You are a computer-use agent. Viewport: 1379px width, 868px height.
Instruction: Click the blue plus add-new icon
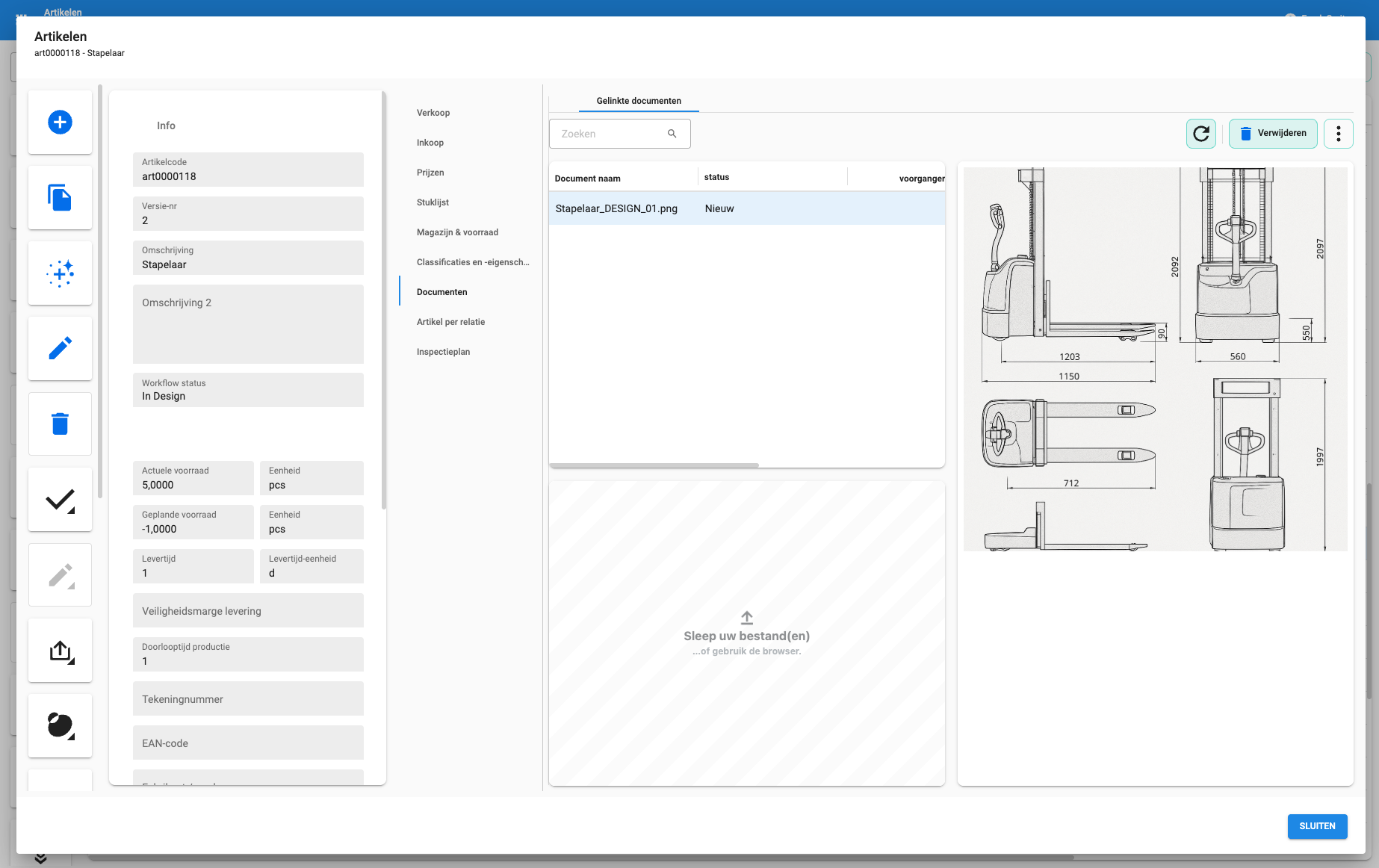point(60,122)
